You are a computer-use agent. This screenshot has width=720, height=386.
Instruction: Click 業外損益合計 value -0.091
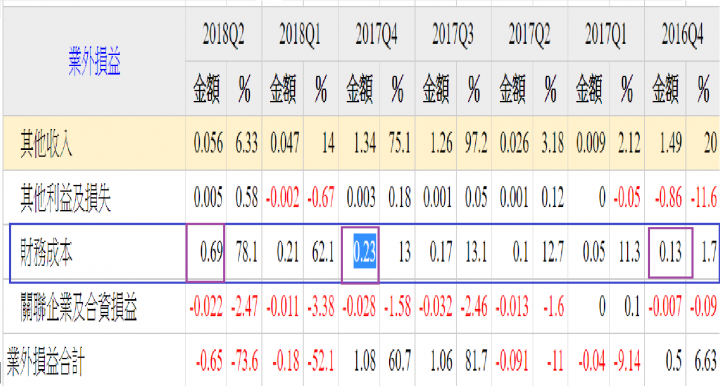512,361
